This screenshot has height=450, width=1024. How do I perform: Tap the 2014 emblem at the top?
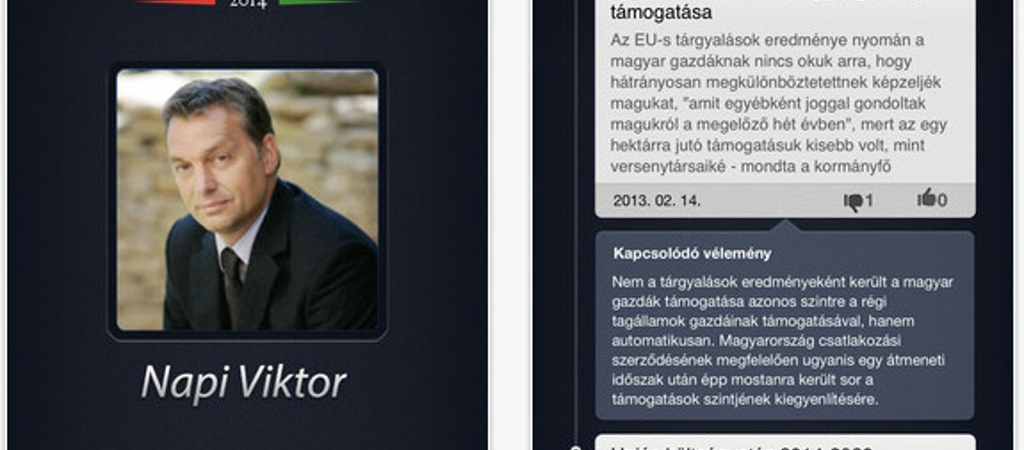[248, 4]
